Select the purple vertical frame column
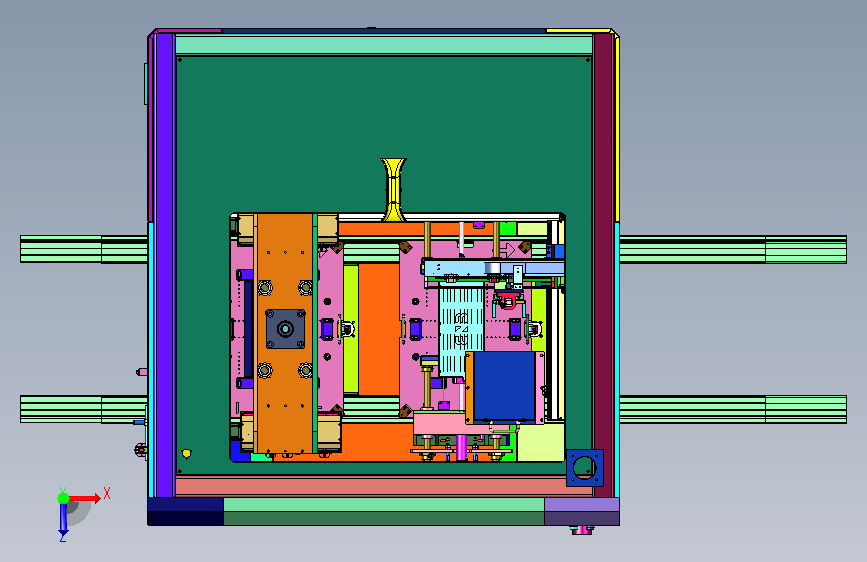867x562 pixels. coord(165,266)
